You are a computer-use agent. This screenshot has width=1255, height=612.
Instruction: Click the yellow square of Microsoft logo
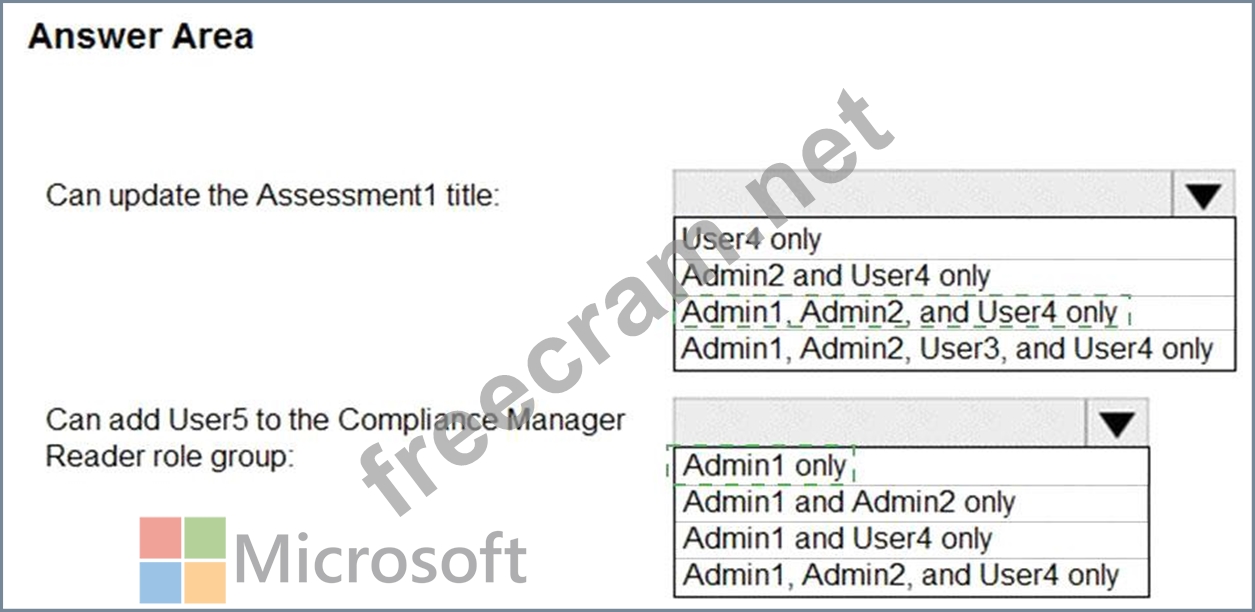pyautogui.click(x=205, y=582)
